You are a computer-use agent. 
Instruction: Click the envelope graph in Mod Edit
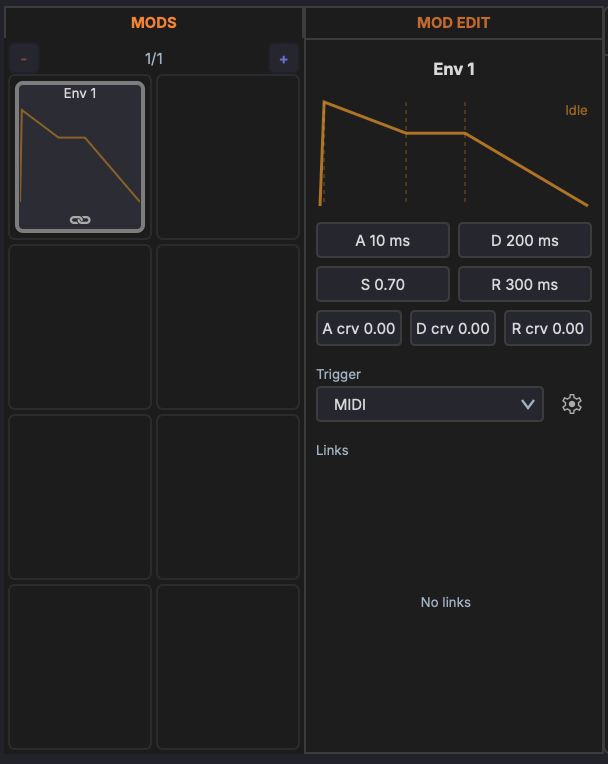pos(454,153)
